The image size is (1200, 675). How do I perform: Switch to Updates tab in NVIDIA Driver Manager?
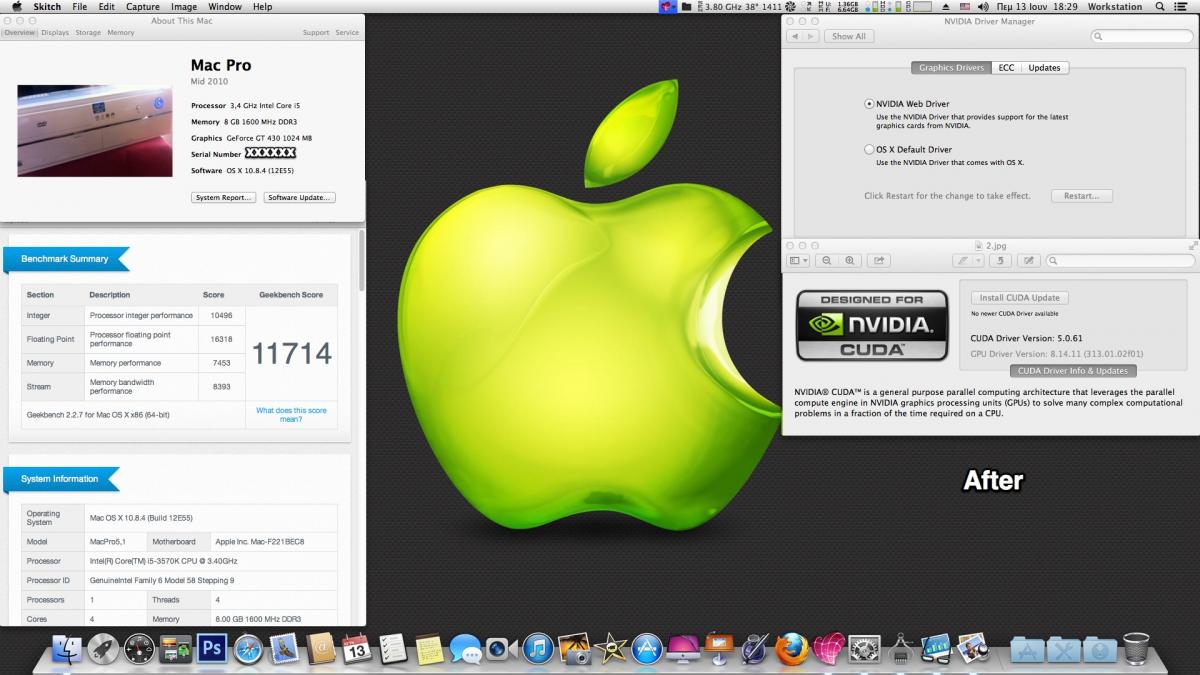1044,68
